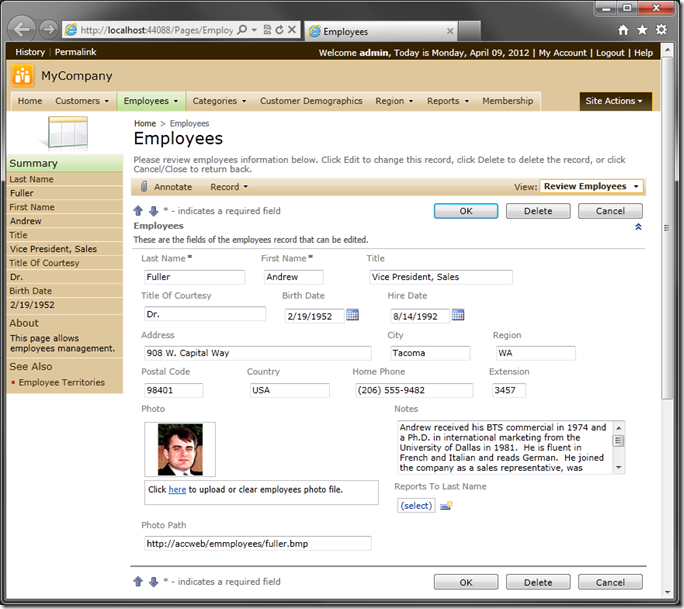Click the employee photo thumbnail

180,449
